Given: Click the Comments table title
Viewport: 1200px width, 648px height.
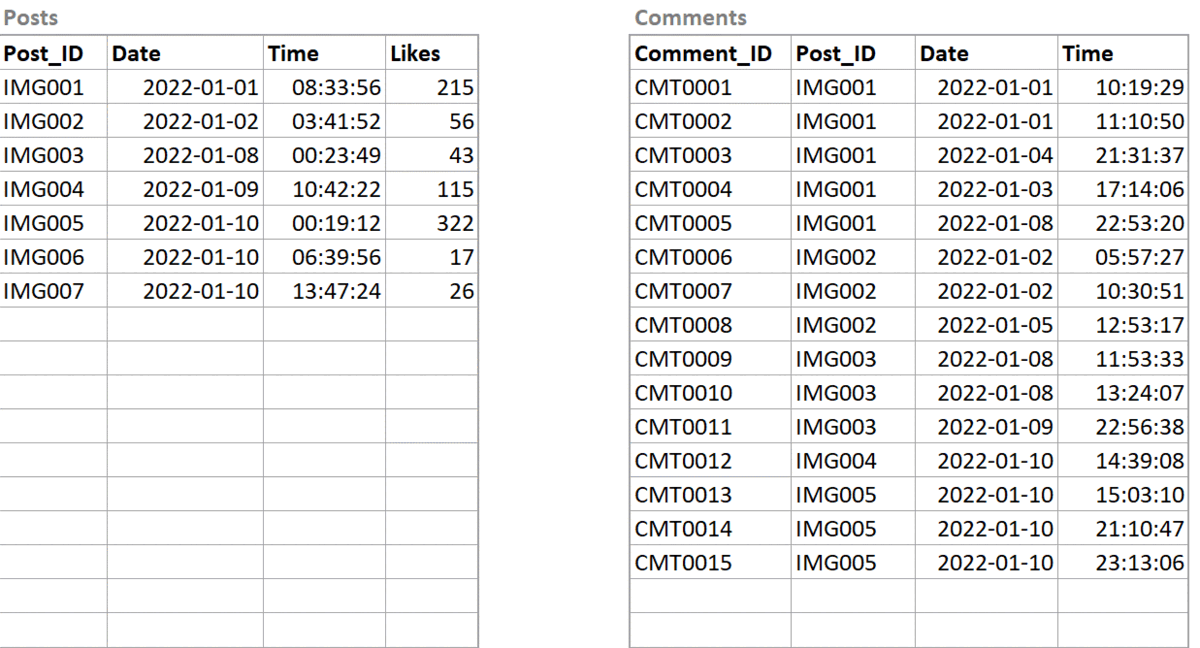Looking at the screenshot, I should click(x=691, y=18).
